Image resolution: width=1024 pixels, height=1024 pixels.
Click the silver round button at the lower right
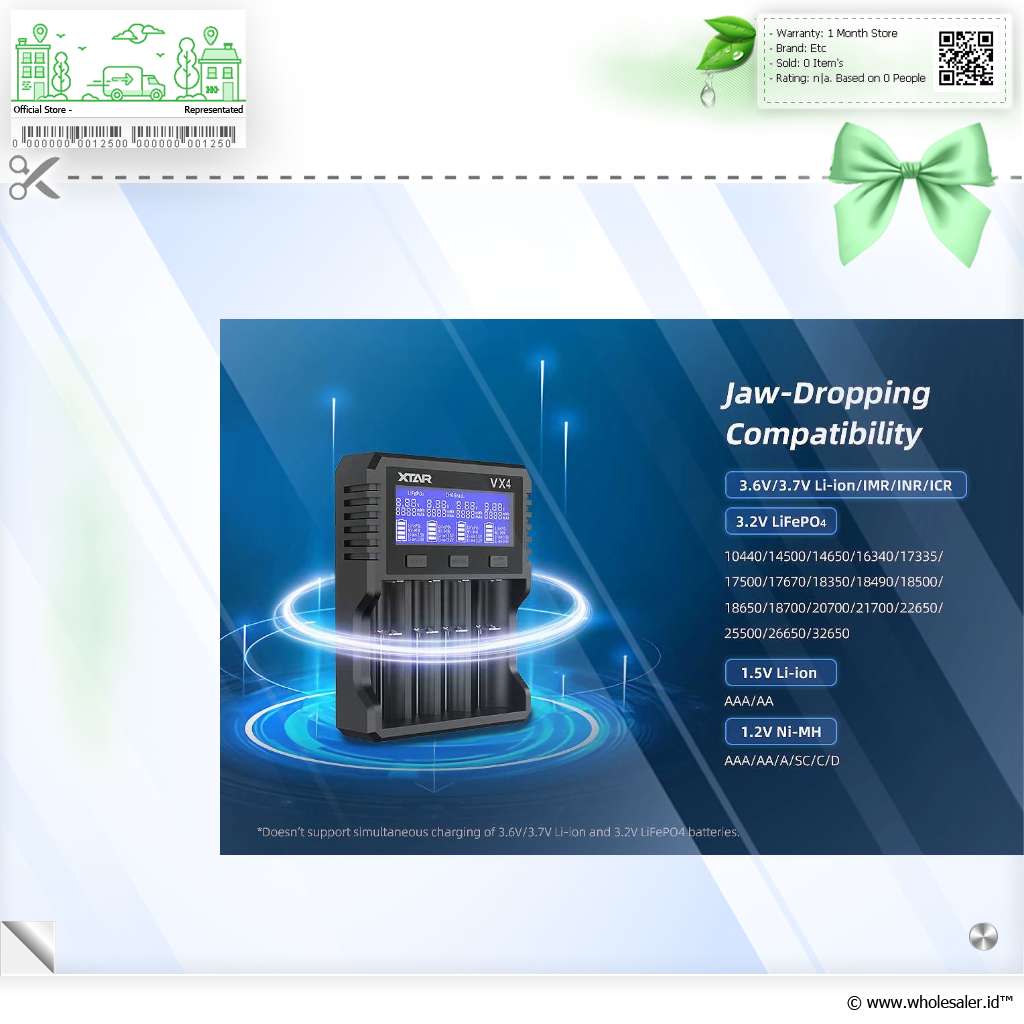click(x=983, y=936)
